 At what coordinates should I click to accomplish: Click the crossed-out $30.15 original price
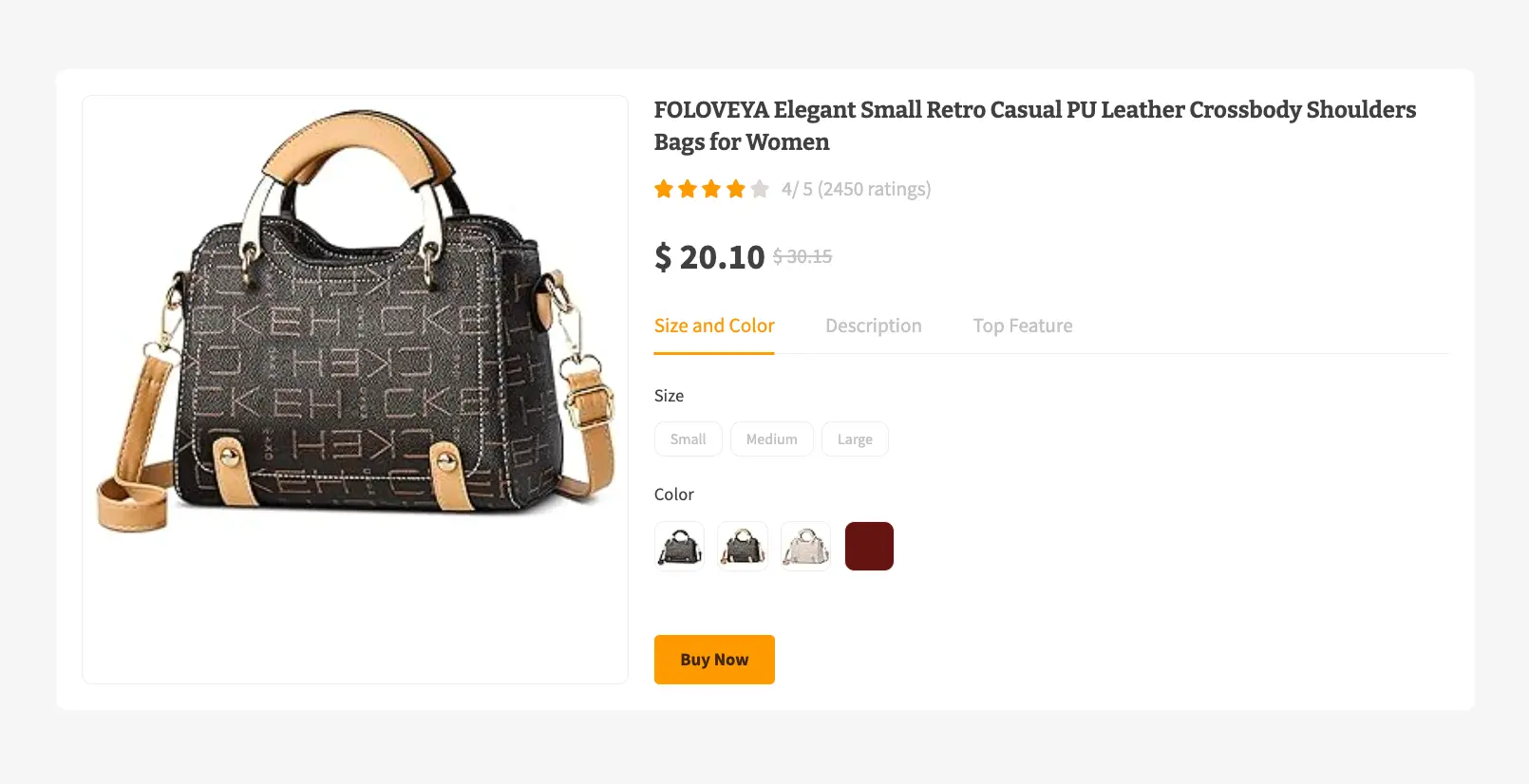click(x=802, y=256)
